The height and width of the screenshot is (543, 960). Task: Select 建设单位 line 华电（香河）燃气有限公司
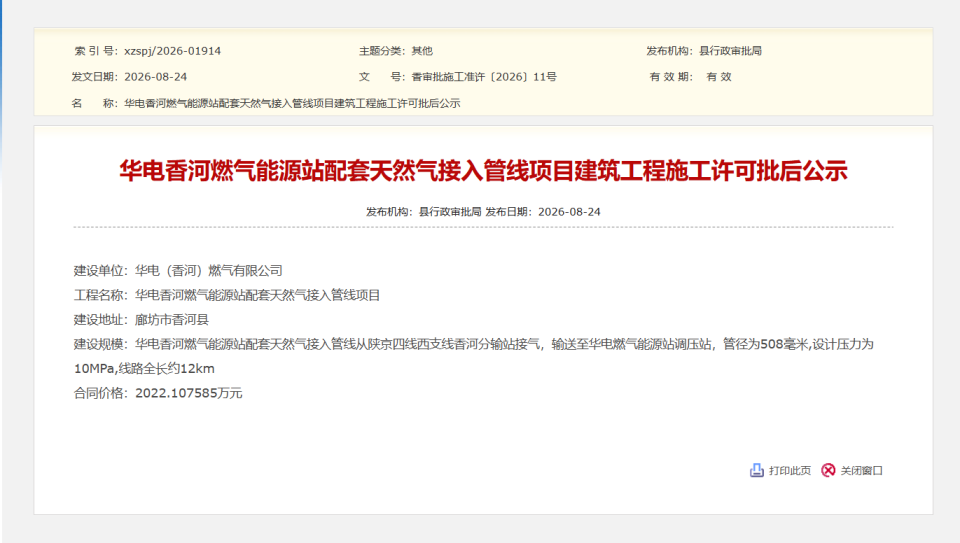[178, 271]
